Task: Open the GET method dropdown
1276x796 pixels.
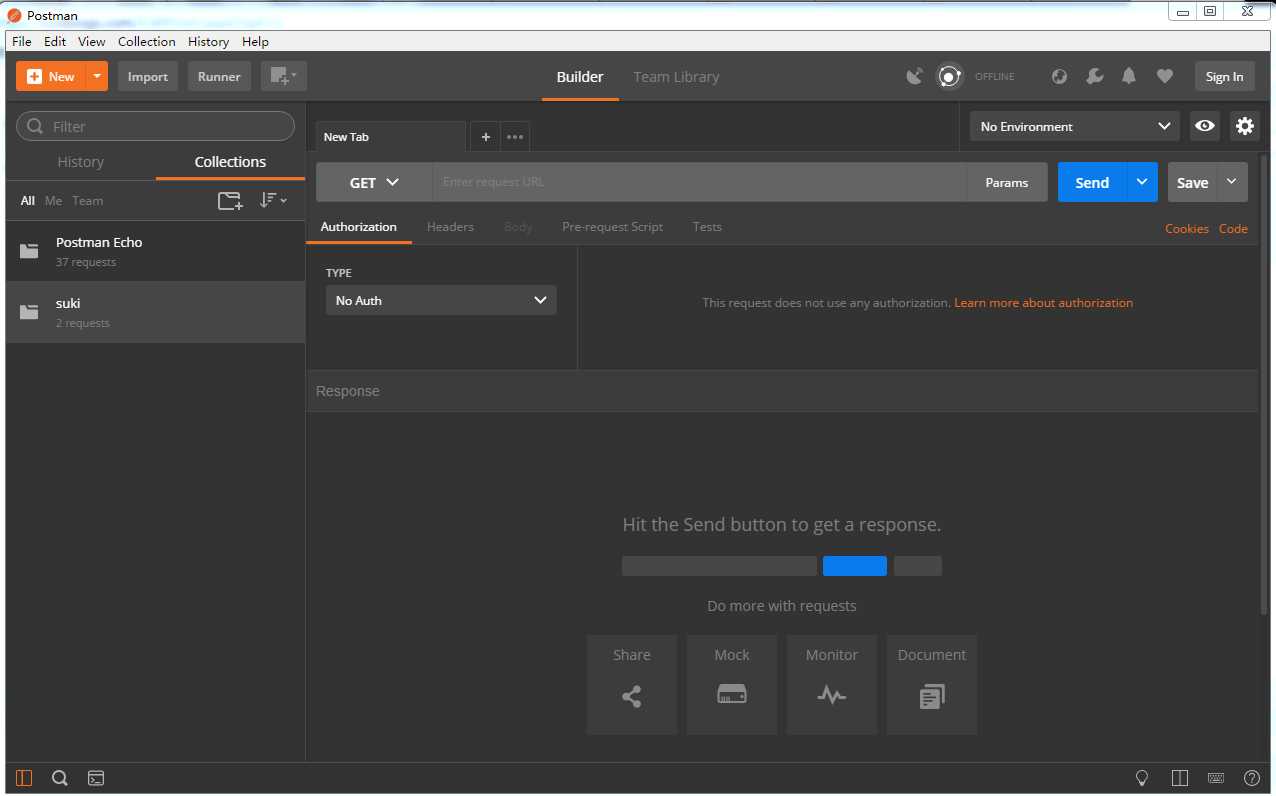Action: [x=374, y=182]
